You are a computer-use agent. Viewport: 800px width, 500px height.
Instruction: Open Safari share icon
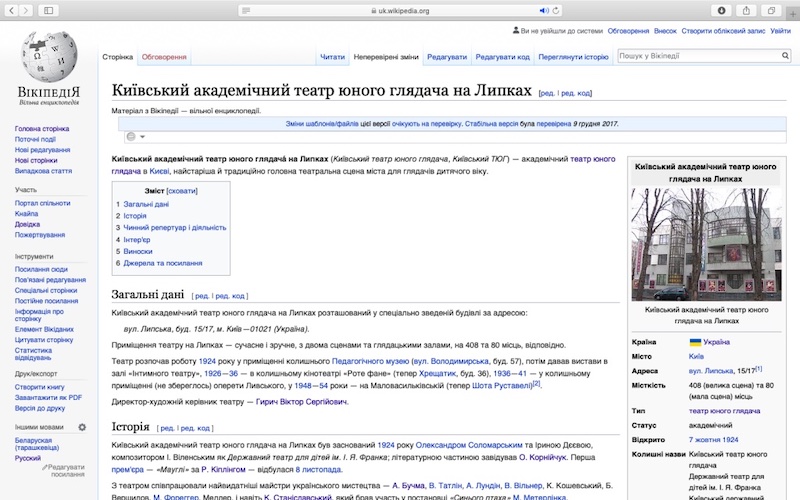(x=746, y=10)
